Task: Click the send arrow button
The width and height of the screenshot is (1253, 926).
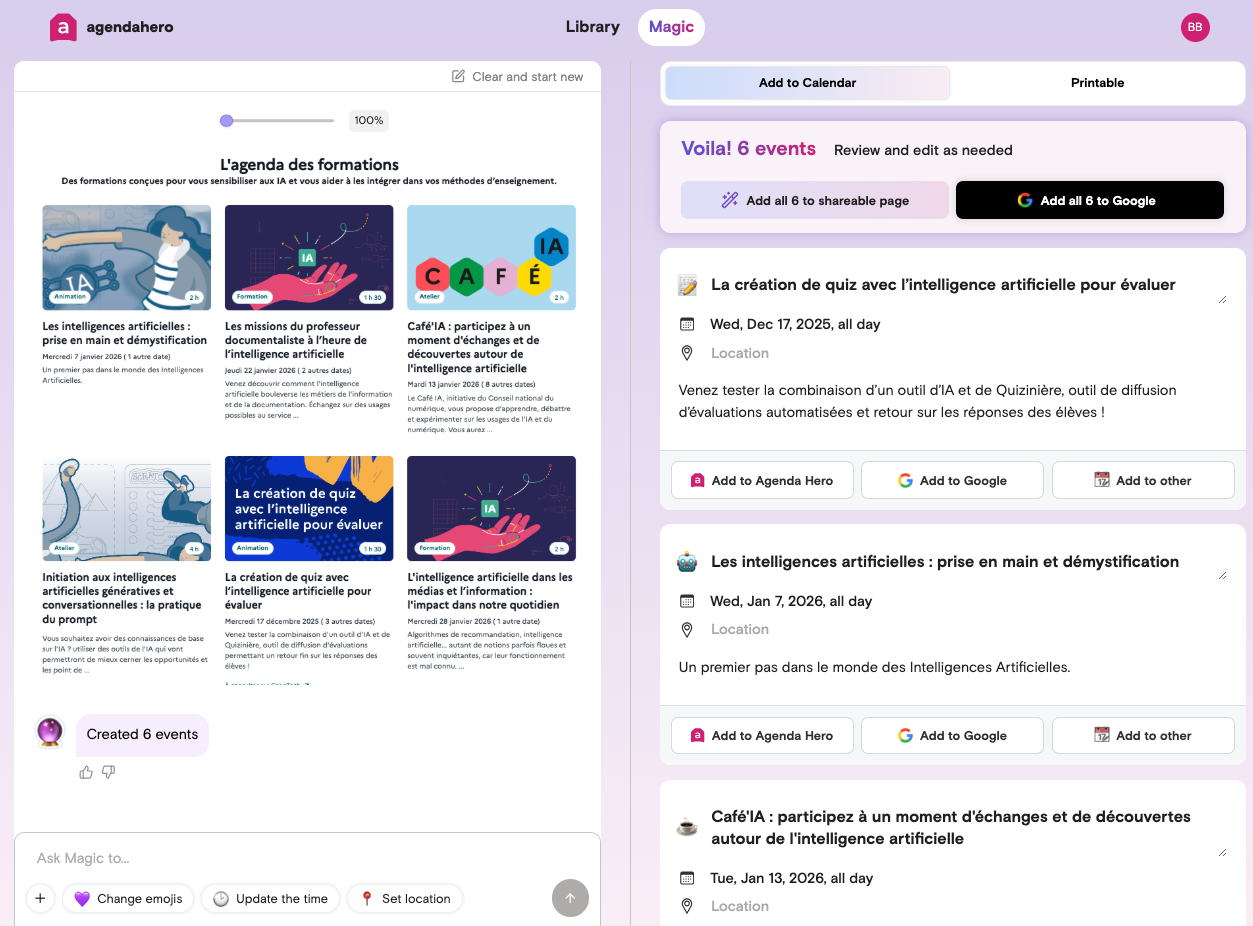Action: tap(570, 898)
